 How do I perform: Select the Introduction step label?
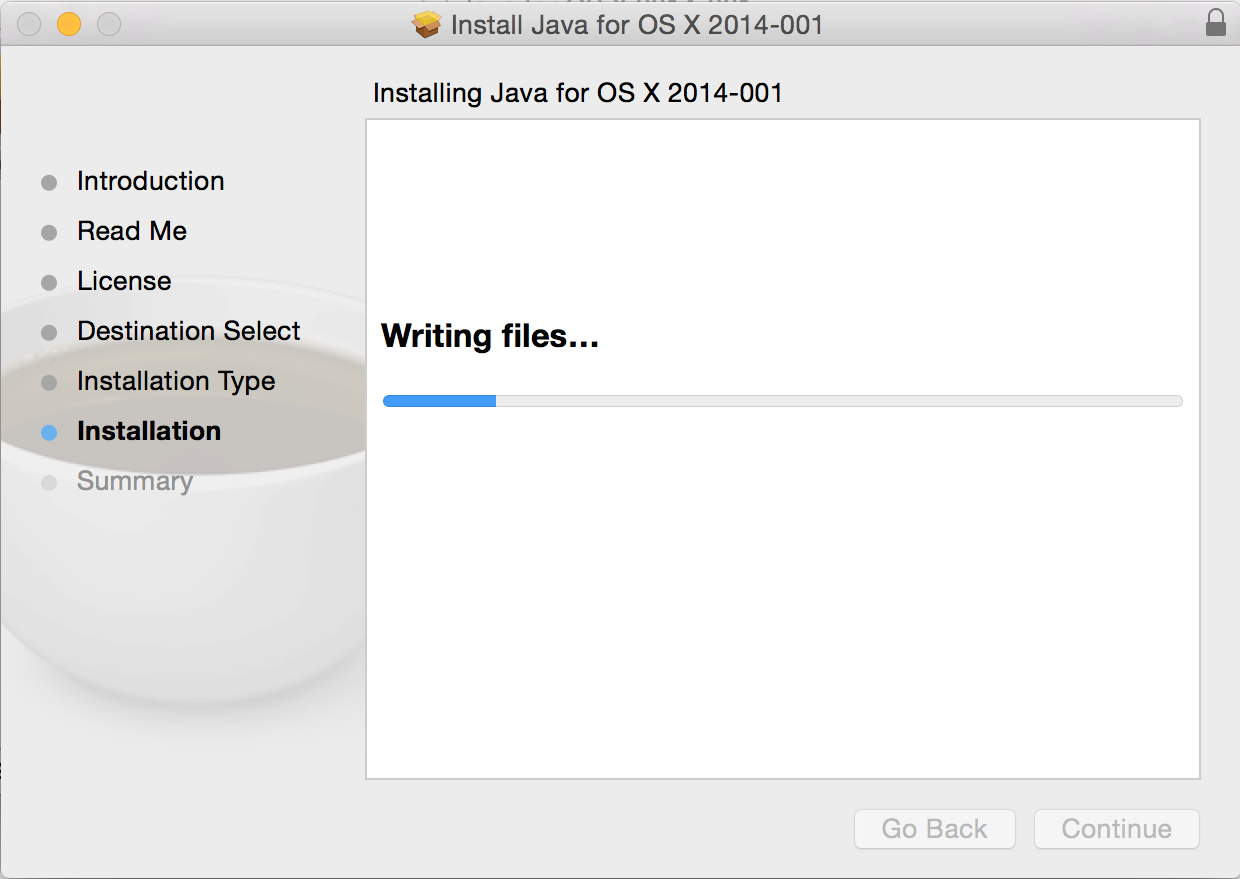tap(150, 181)
